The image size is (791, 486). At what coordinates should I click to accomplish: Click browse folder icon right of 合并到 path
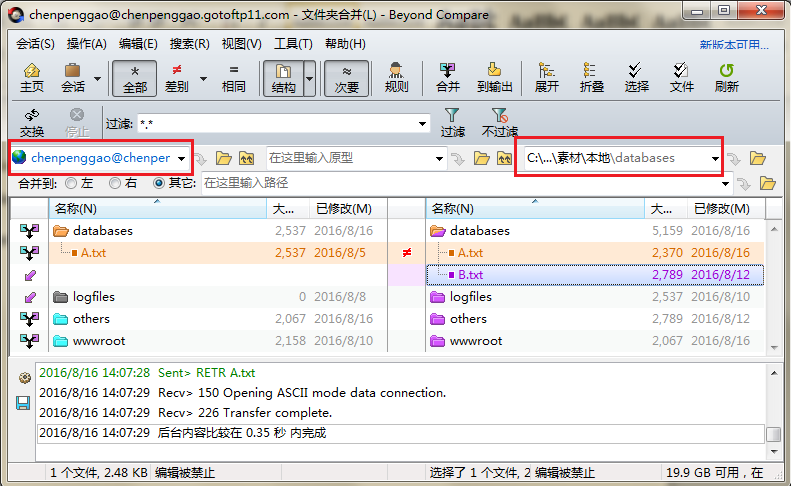(x=767, y=183)
